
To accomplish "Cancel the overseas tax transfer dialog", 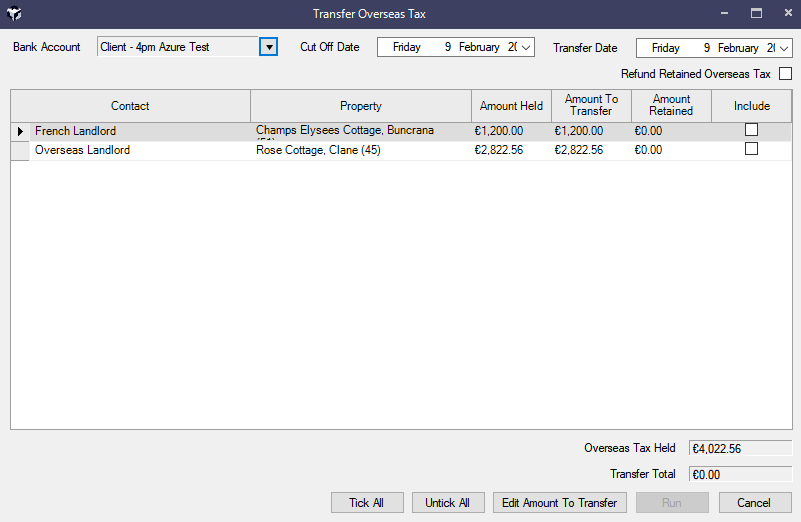I will click(x=753, y=503).
